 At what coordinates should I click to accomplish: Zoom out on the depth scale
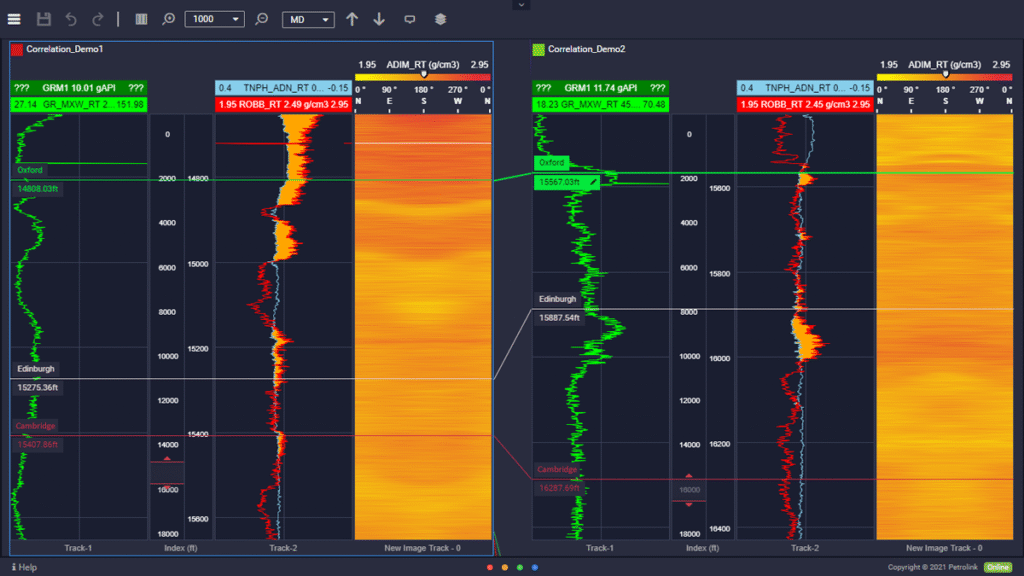262,19
